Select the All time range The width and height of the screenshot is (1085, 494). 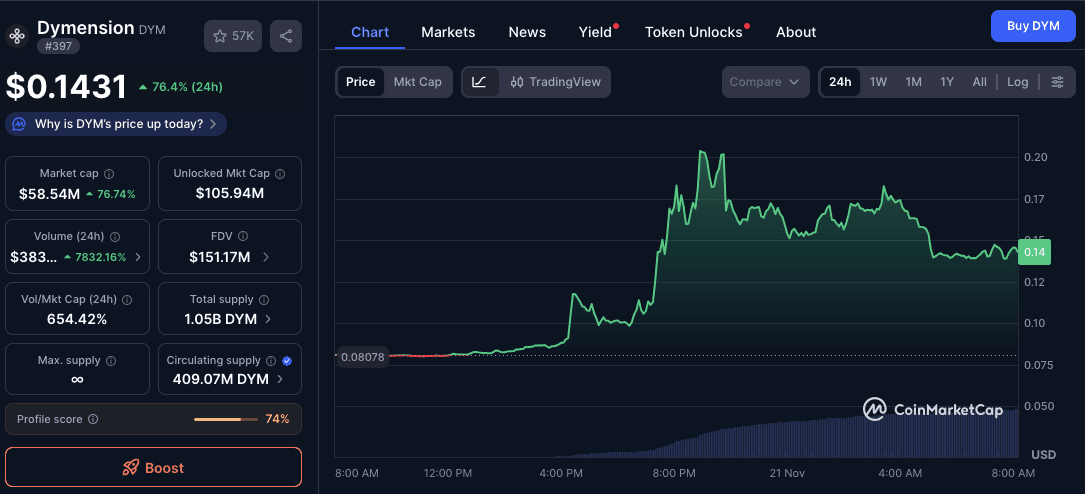coord(979,82)
